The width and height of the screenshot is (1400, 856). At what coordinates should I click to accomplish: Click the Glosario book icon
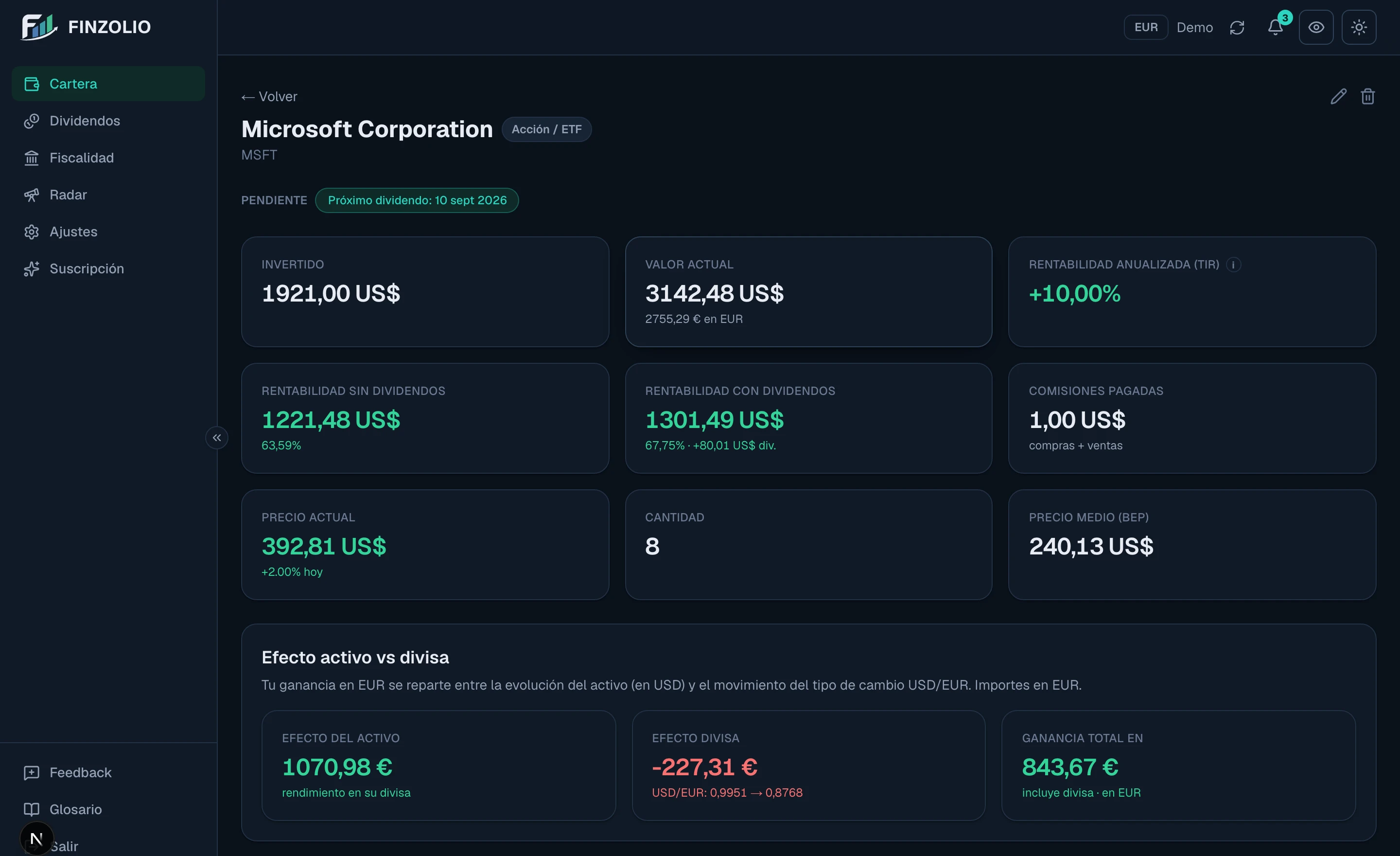click(32, 809)
